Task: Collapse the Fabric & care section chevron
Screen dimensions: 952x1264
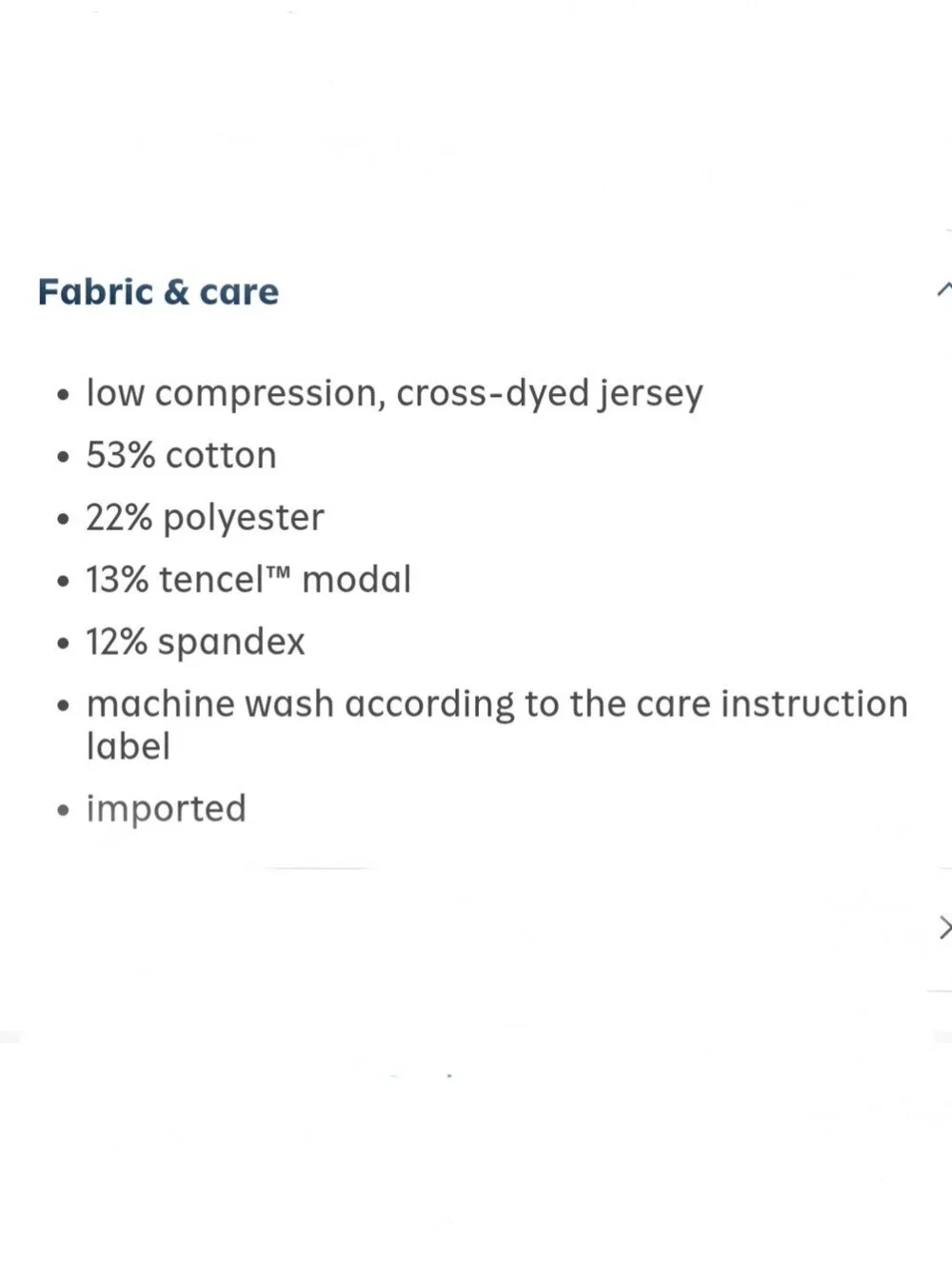Action: pos(944,289)
